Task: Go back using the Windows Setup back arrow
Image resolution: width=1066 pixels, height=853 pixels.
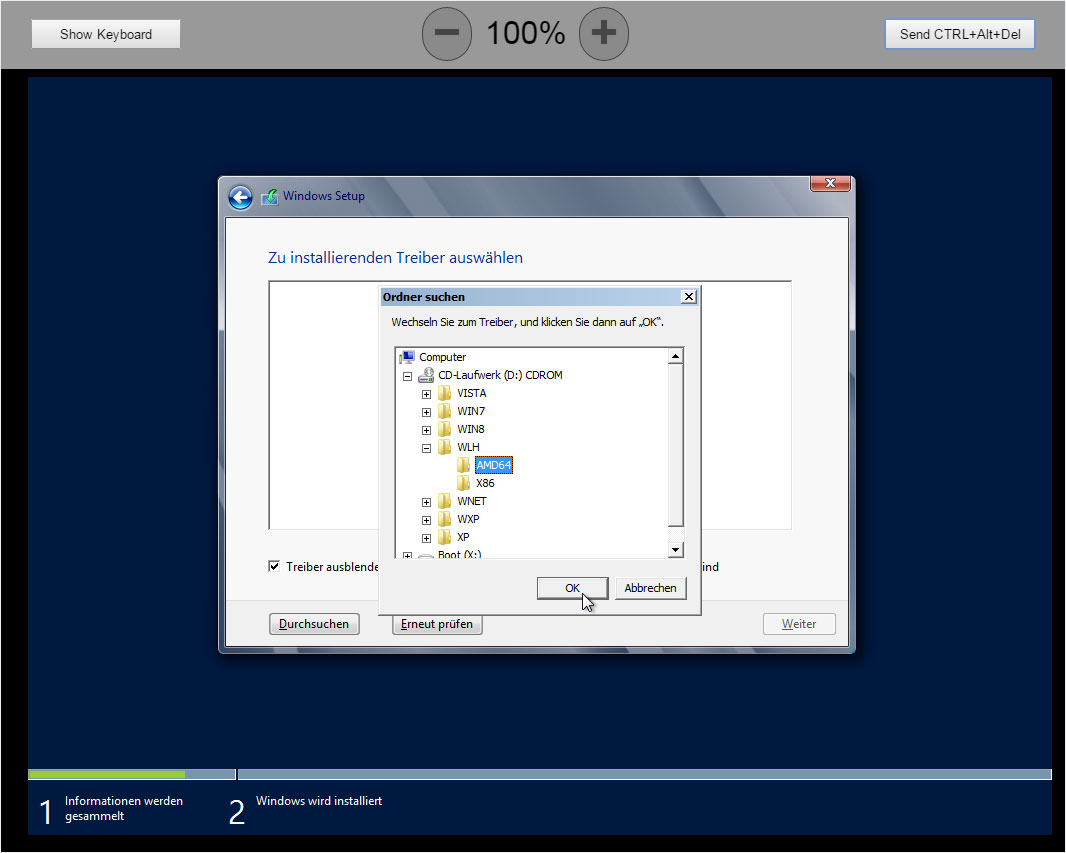Action: pos(241,197)
